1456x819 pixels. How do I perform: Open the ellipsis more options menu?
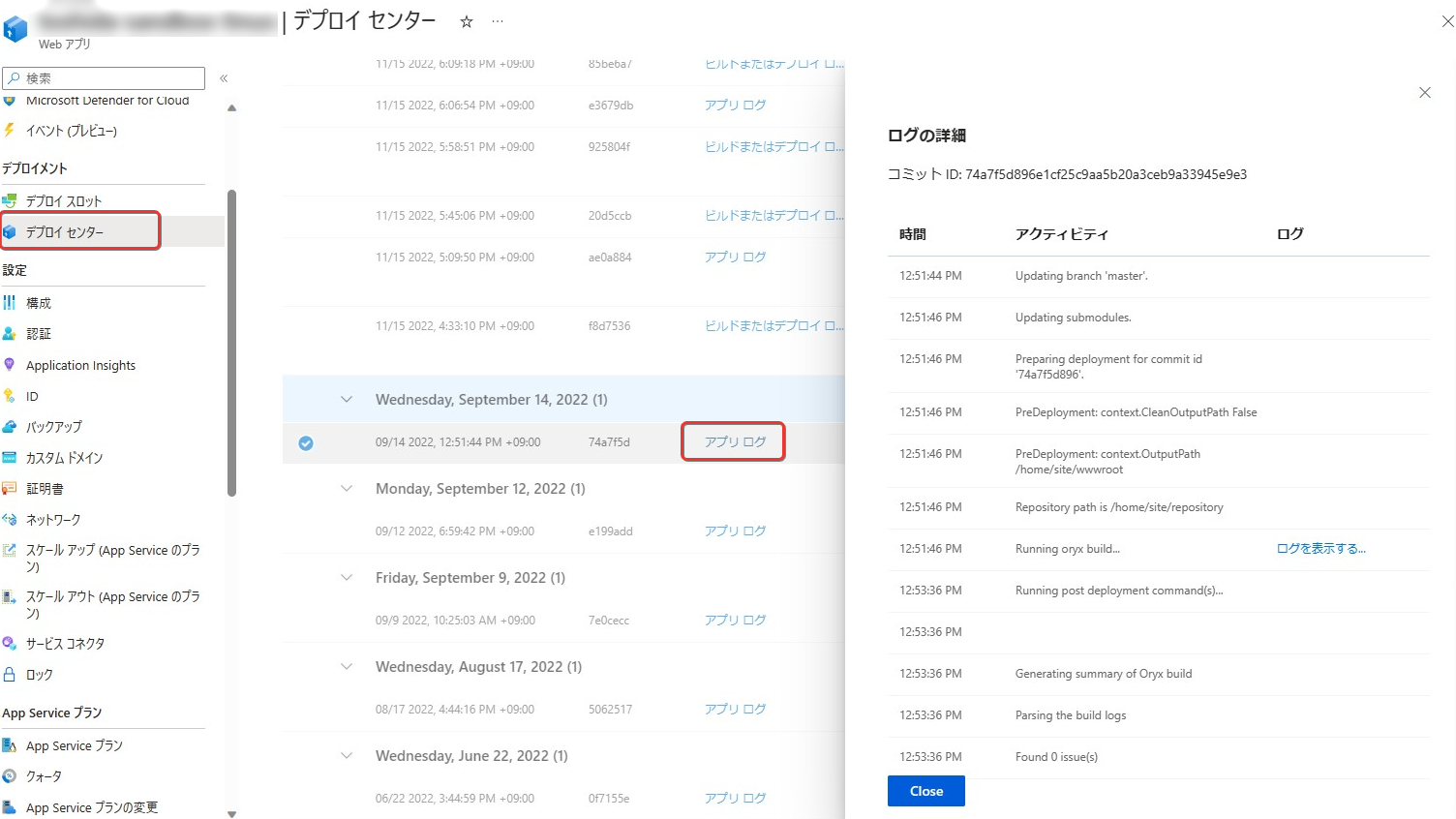pos(498,21)
